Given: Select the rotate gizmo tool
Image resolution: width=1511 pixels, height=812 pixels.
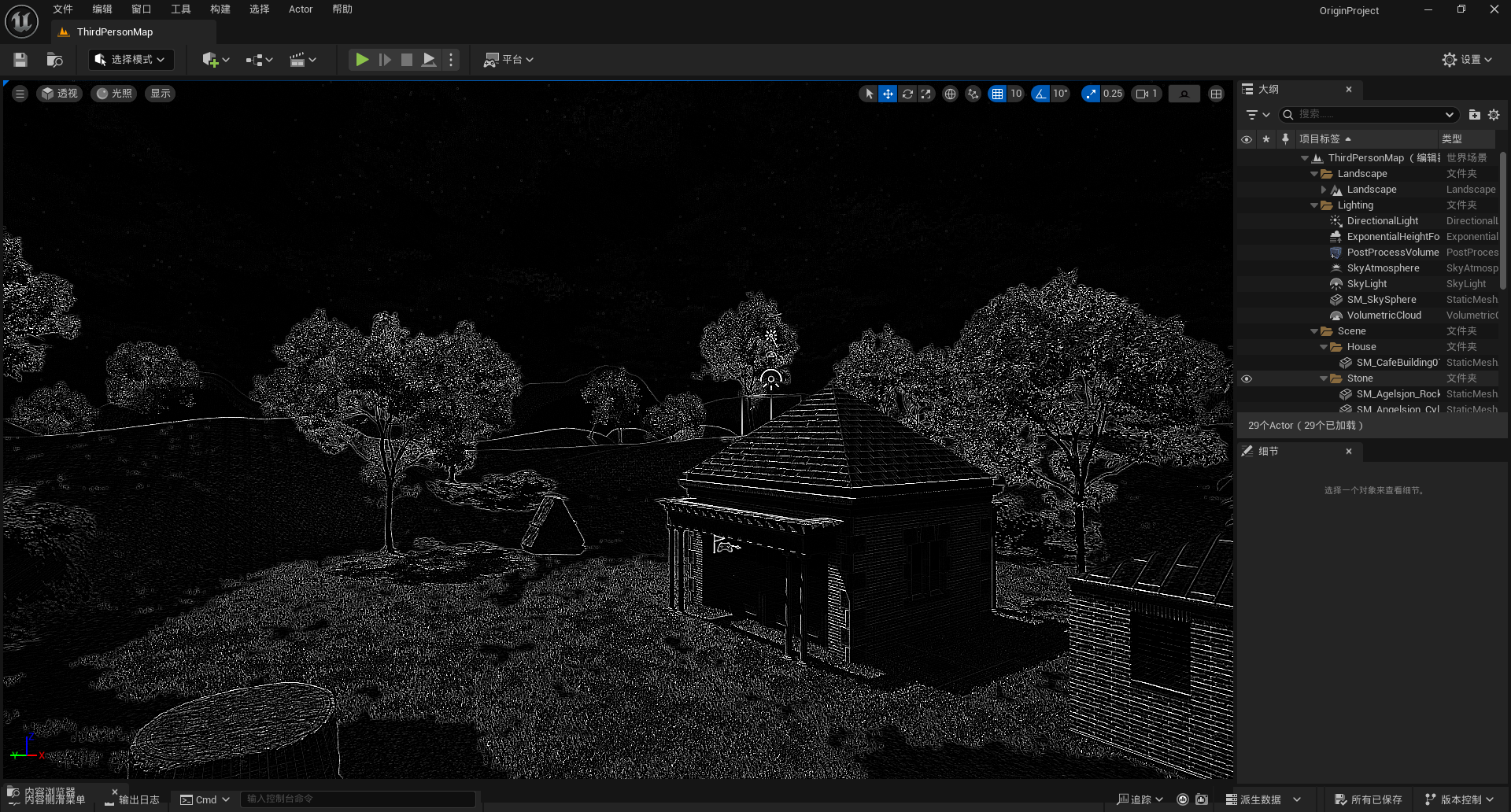Looking at the screenshot, I should pyautogui.click(x=907, y=94).
